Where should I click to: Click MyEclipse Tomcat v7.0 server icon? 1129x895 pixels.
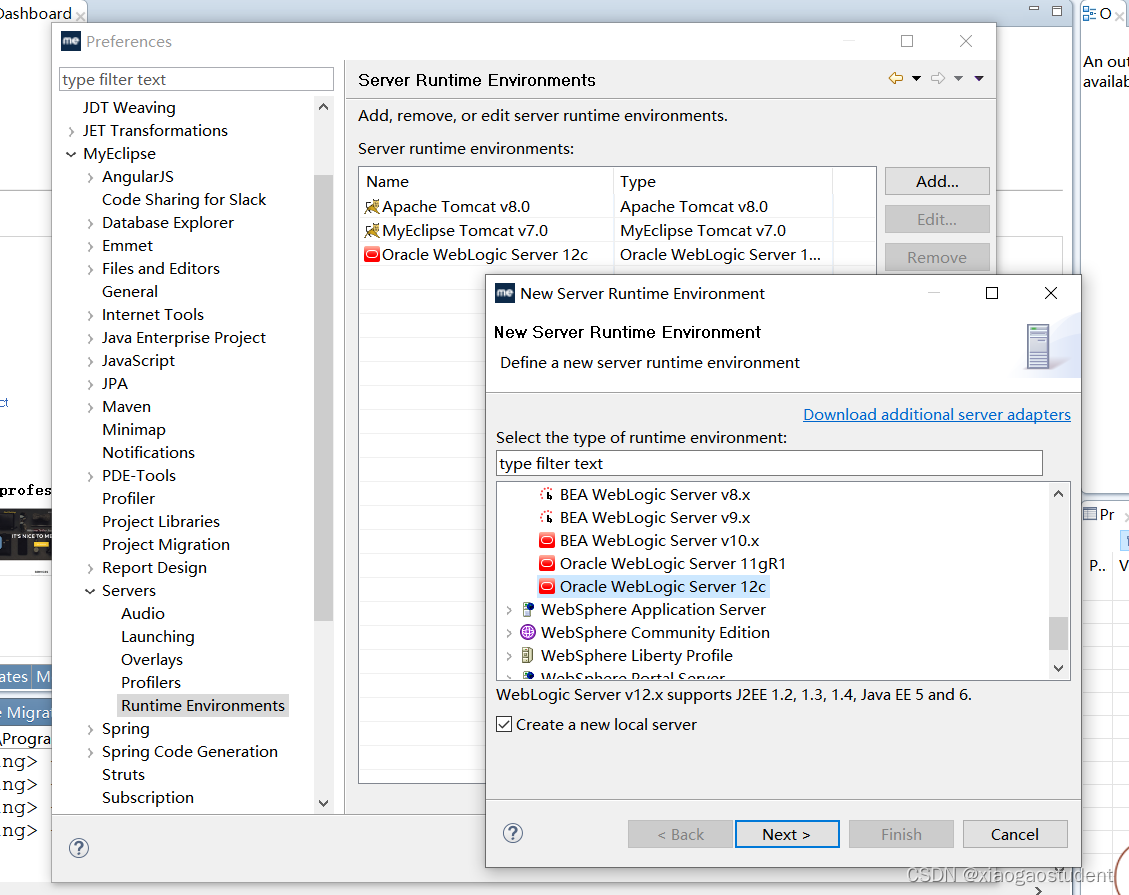(x=372, y=230)
